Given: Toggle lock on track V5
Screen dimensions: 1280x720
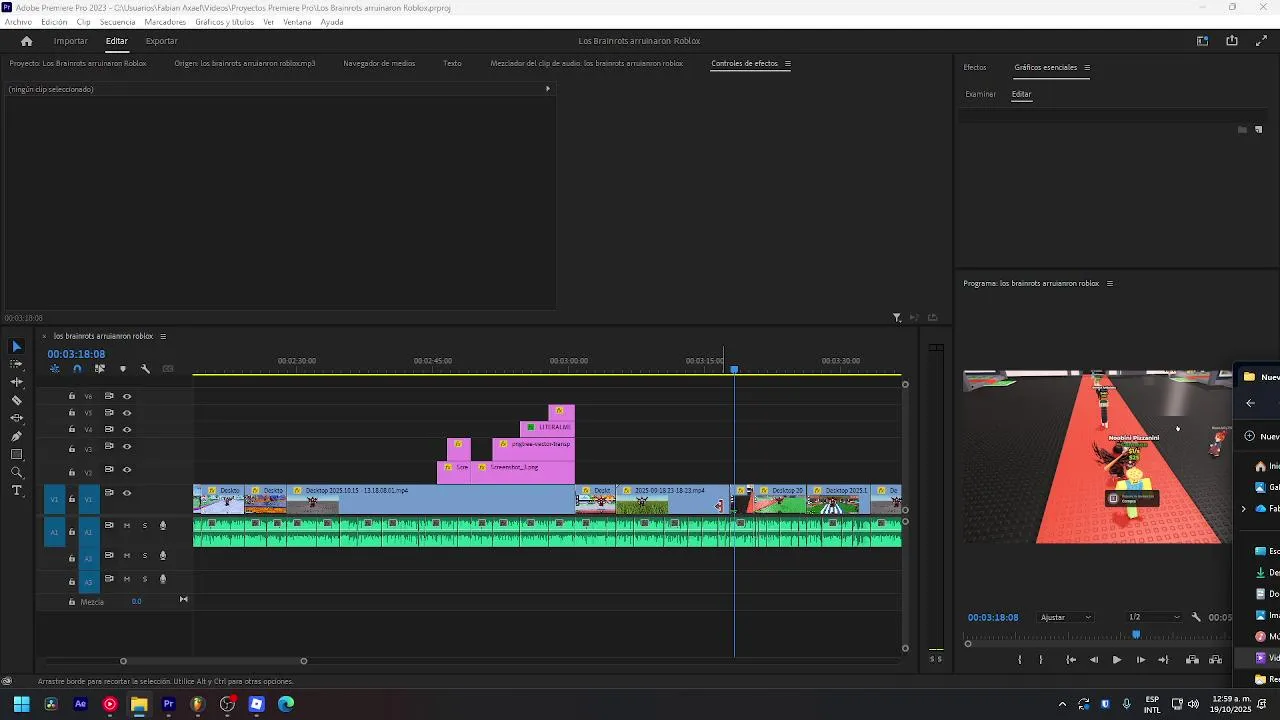Looking at the screenshot, I should 72,412.
